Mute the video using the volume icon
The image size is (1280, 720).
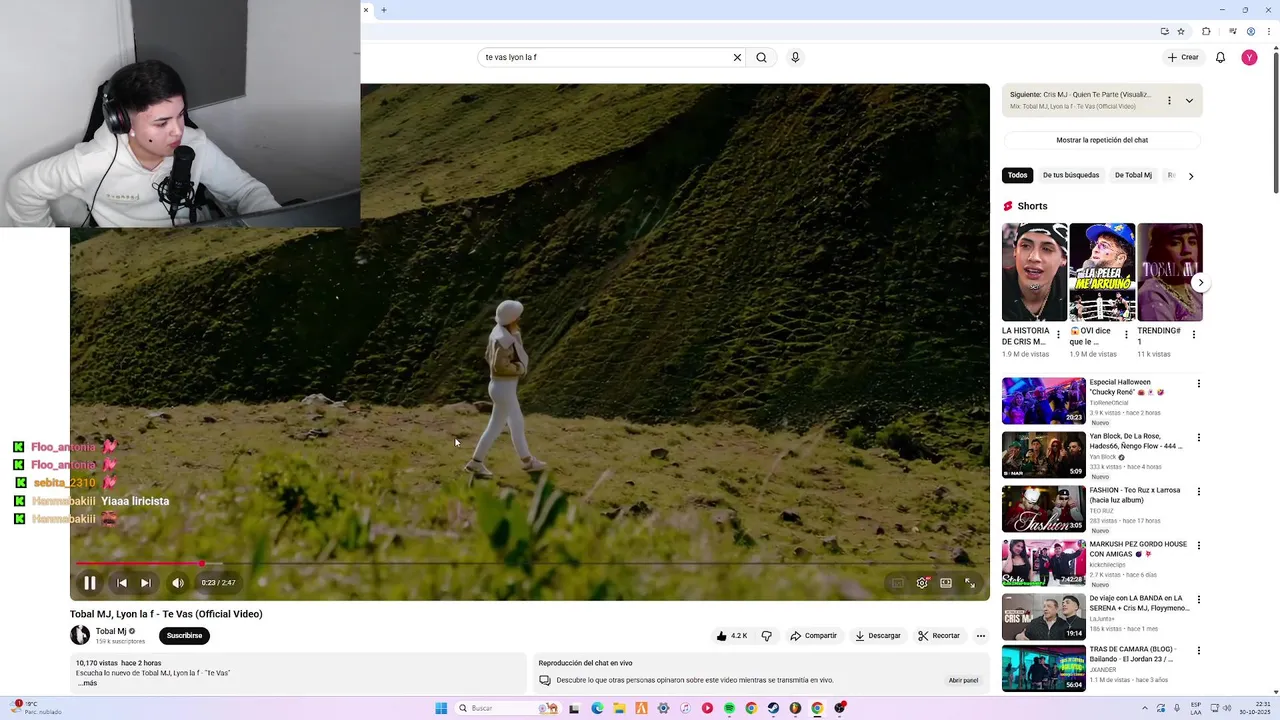(177, 583)
